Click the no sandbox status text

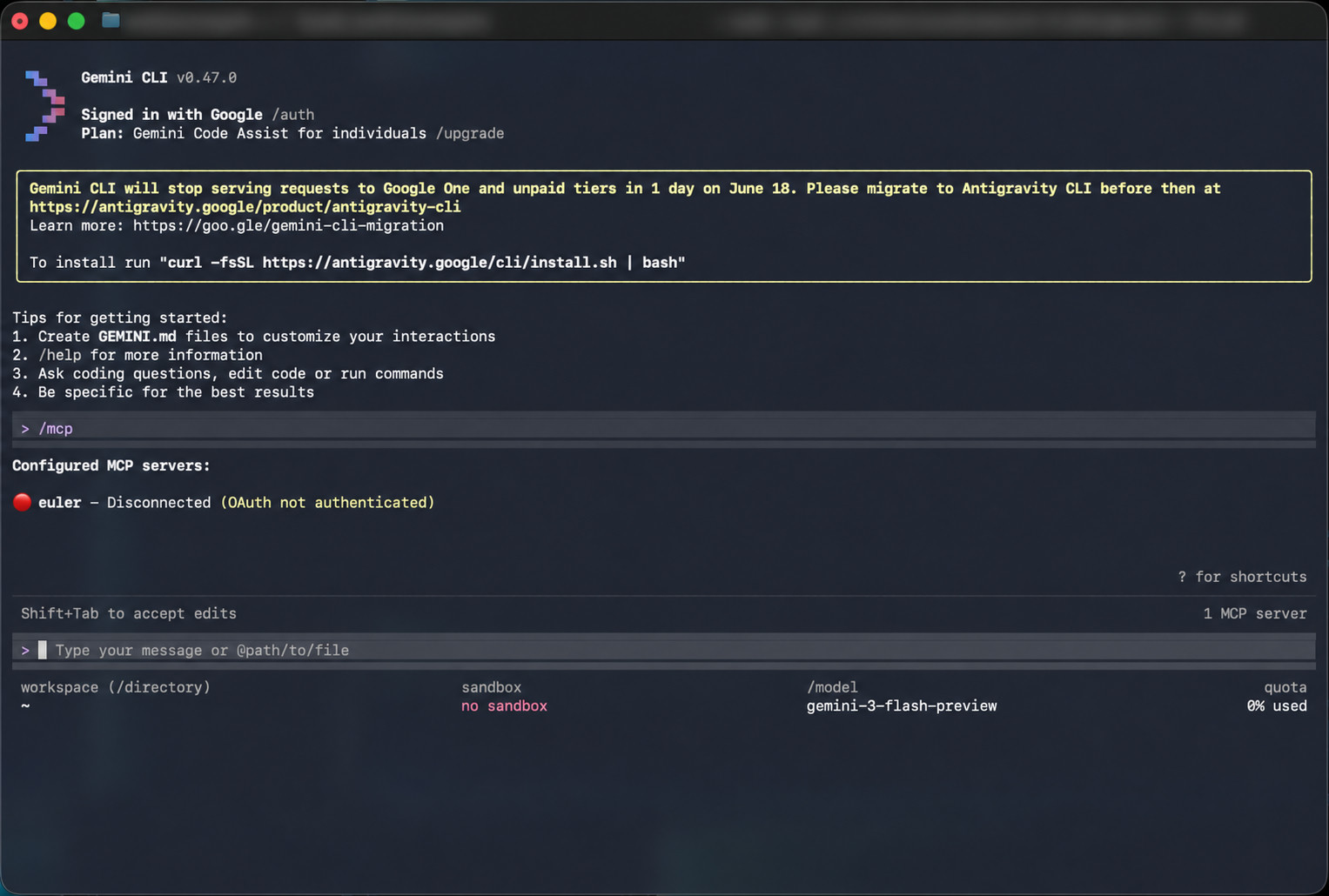pos(504,705)
